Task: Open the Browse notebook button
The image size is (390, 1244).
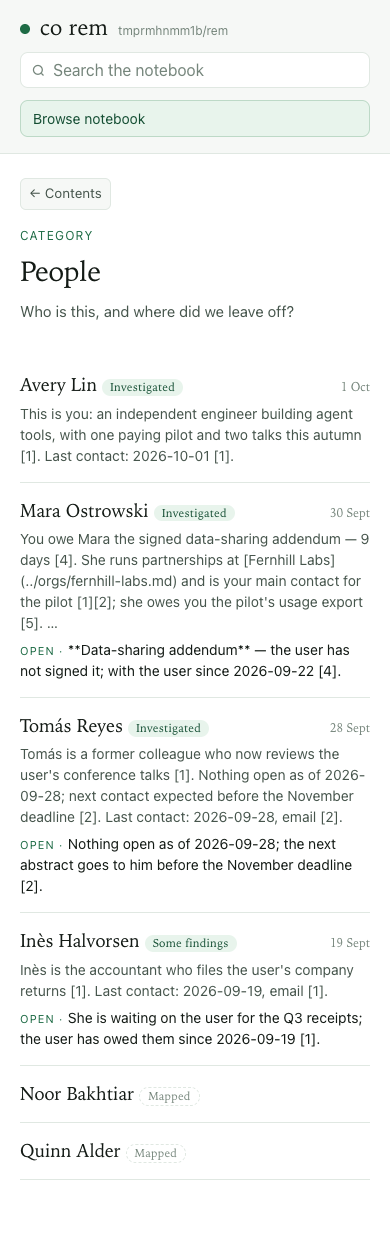Action: point(195,119)
